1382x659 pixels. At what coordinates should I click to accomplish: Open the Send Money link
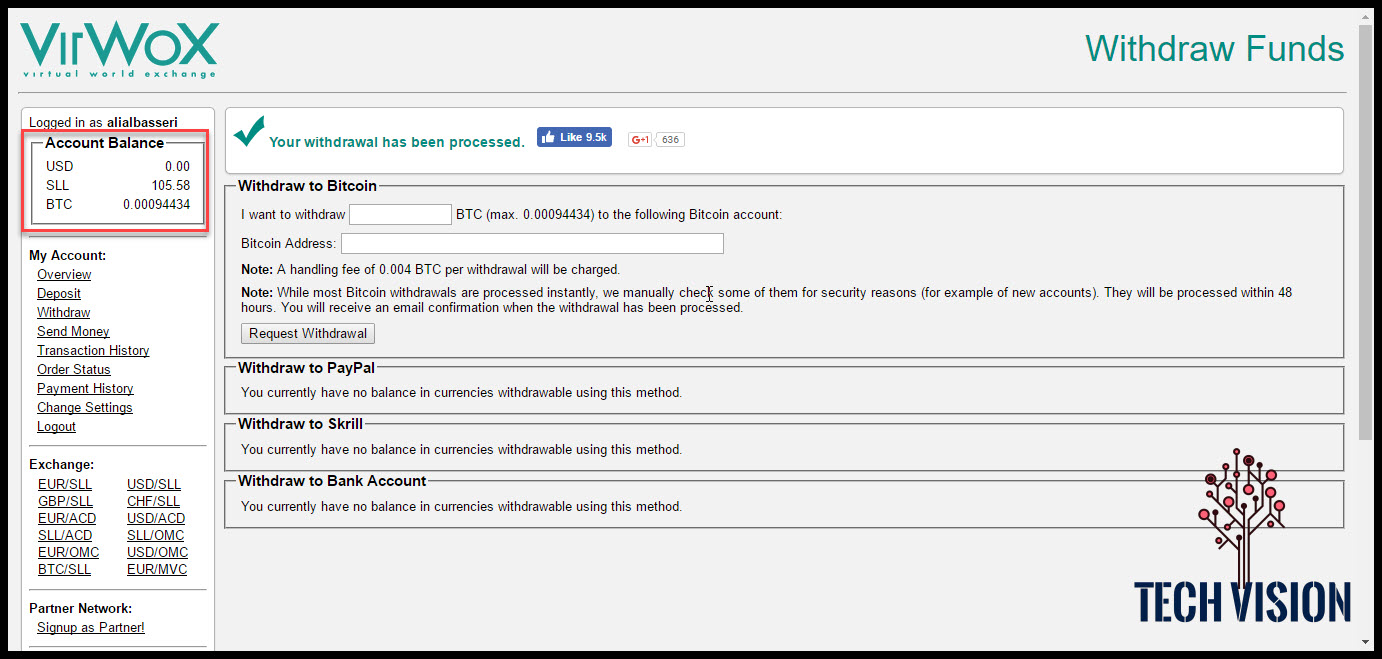point(73,331)
